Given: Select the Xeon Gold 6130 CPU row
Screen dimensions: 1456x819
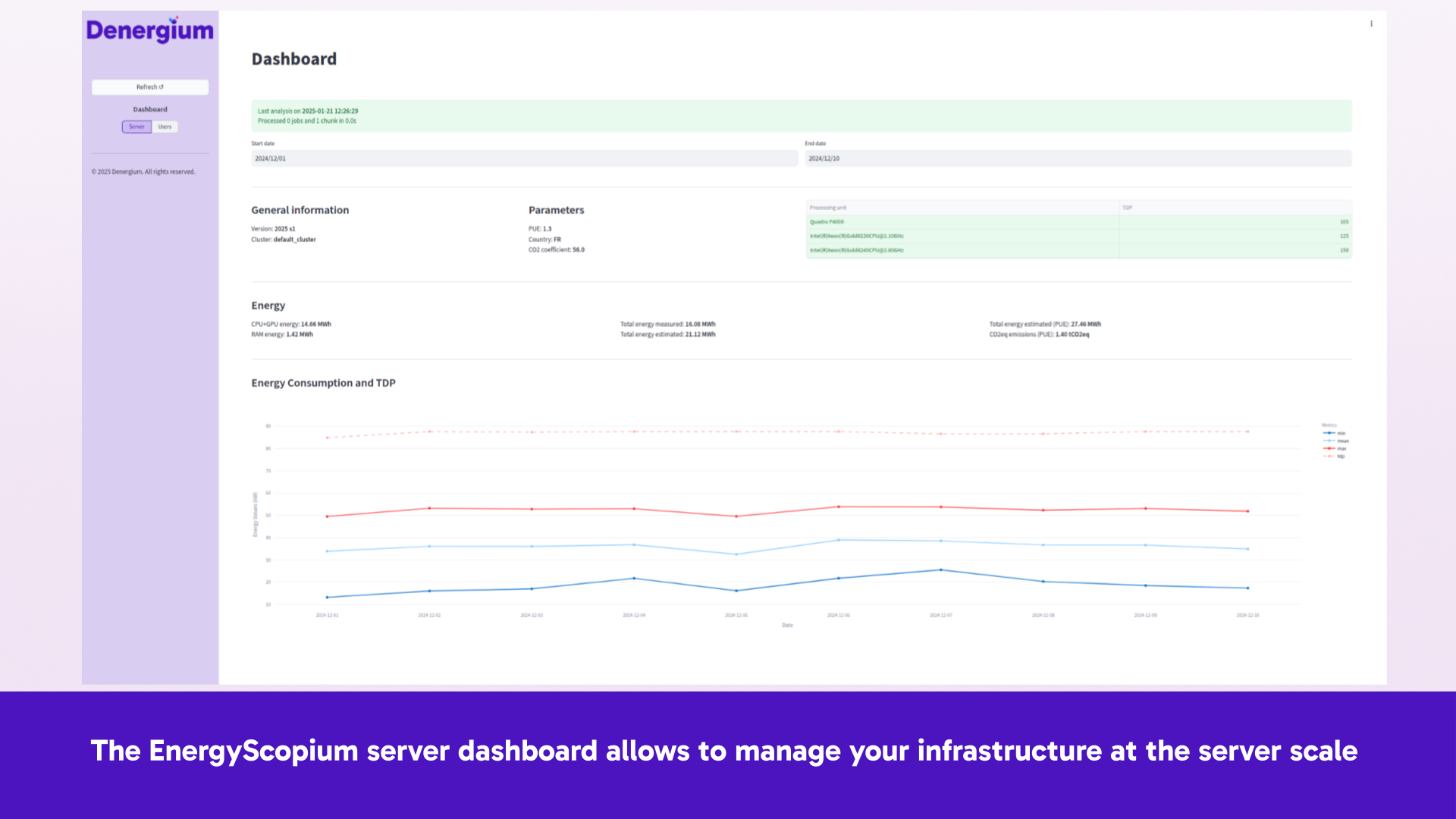Looking at the screenshot, I should [x=1078, y=236].
